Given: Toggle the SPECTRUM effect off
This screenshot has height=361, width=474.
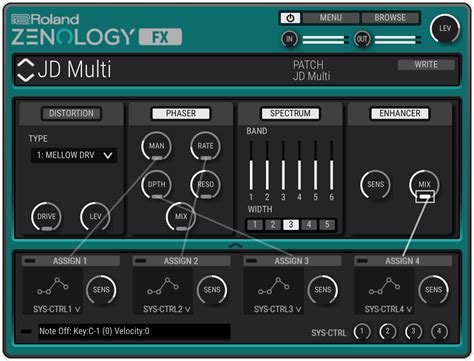Looking at the screenshot, I should coord(290,114).
